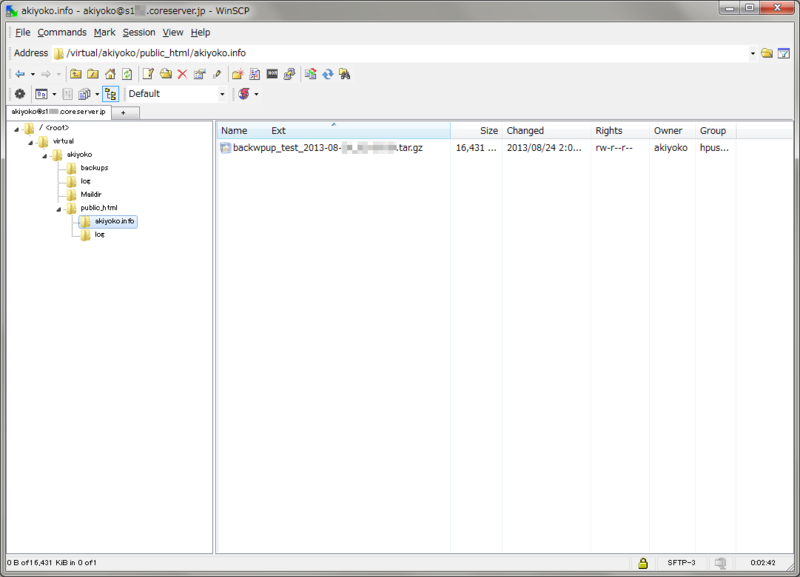Open queue dropdown arrow
800x577 pixels.
point(97,94)
